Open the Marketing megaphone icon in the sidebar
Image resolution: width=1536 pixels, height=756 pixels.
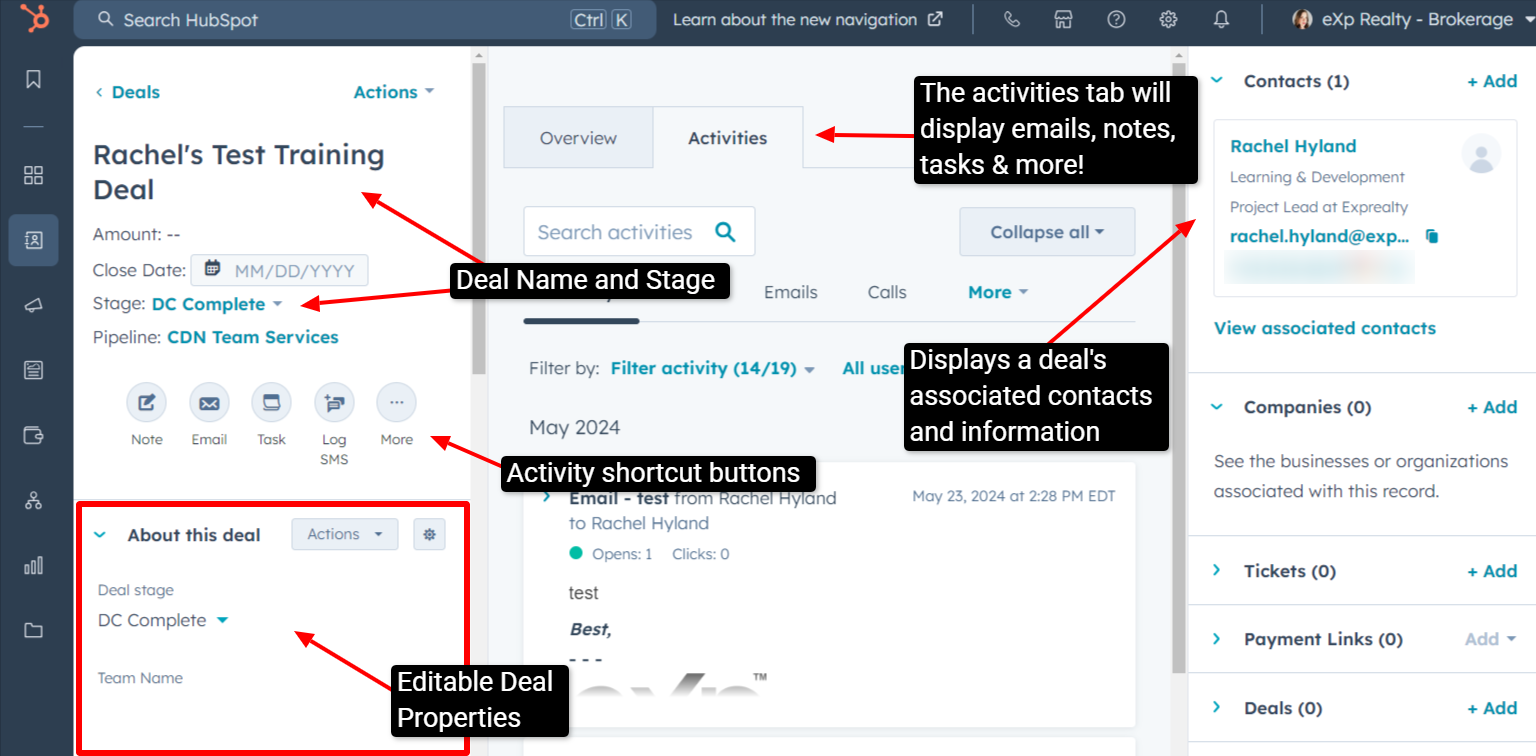pyautogui.click(x=34, y=306)
